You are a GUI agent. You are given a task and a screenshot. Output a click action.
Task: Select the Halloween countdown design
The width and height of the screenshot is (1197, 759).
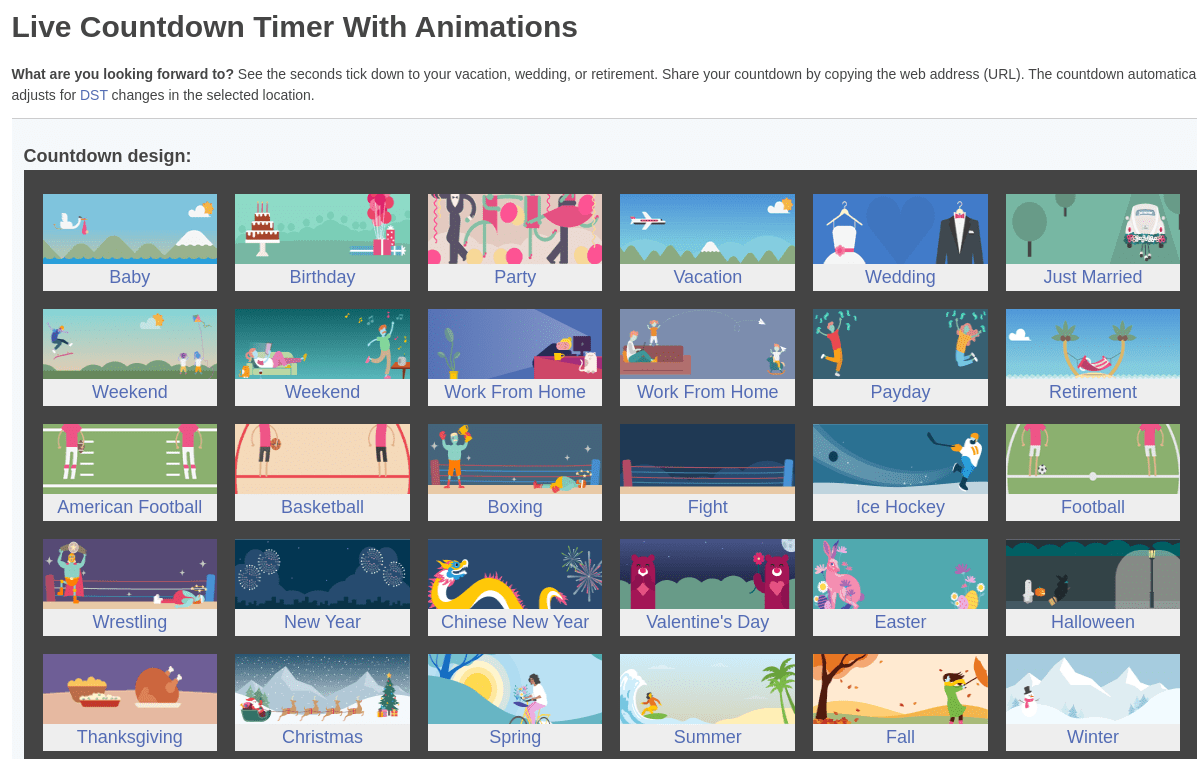(x=1092, y=587)
